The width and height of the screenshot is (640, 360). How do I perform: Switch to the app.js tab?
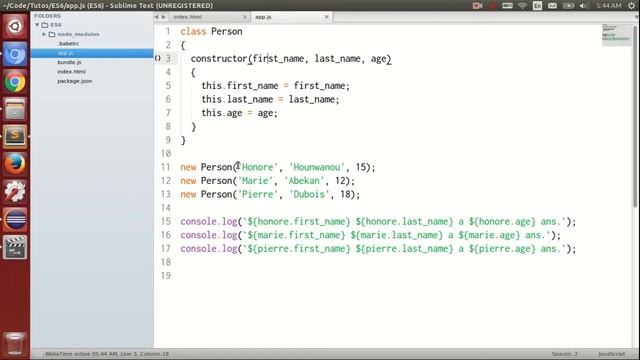[291, 17]
